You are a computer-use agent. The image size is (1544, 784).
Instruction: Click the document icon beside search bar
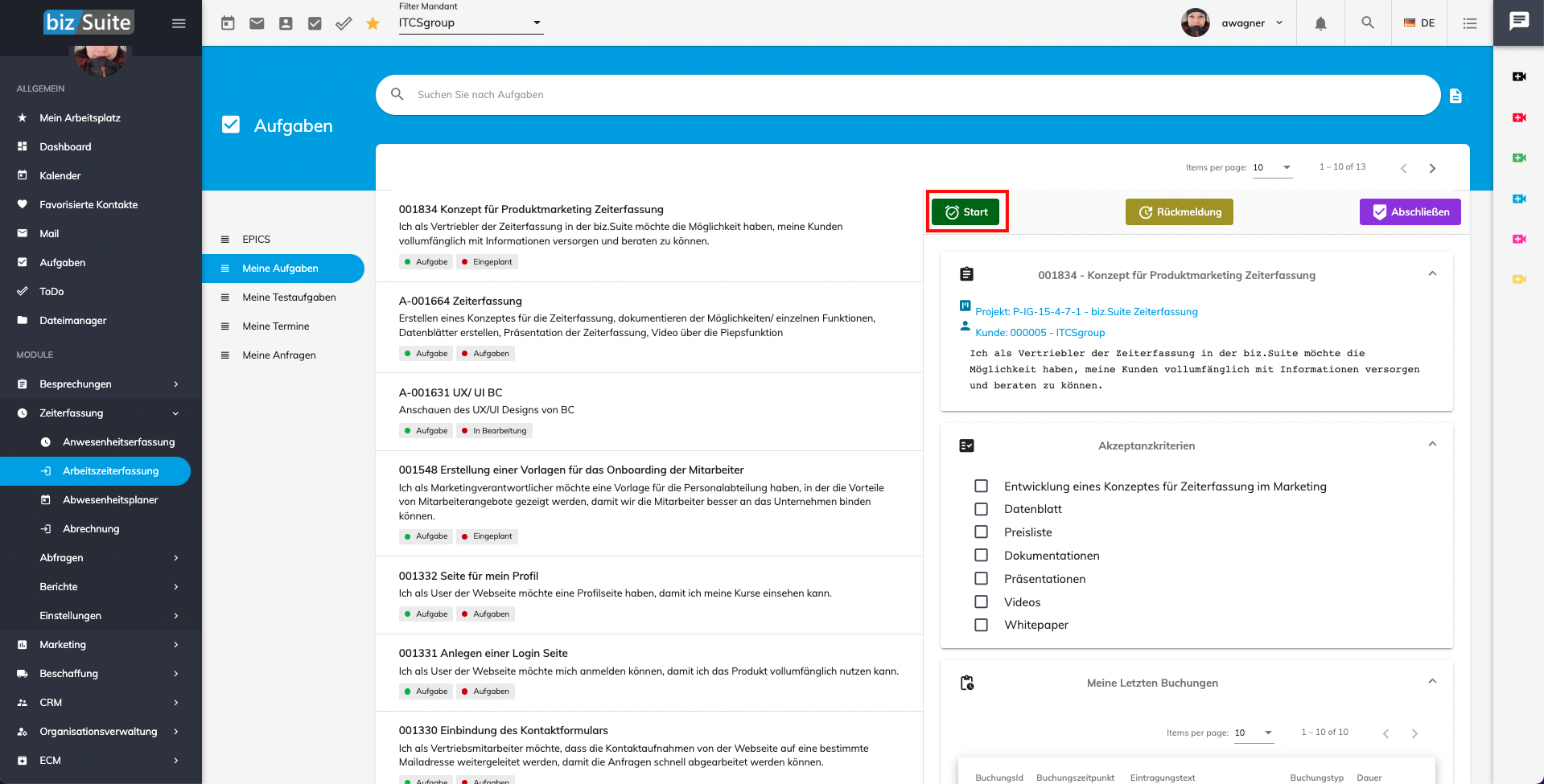click(x=1455, y=96)
